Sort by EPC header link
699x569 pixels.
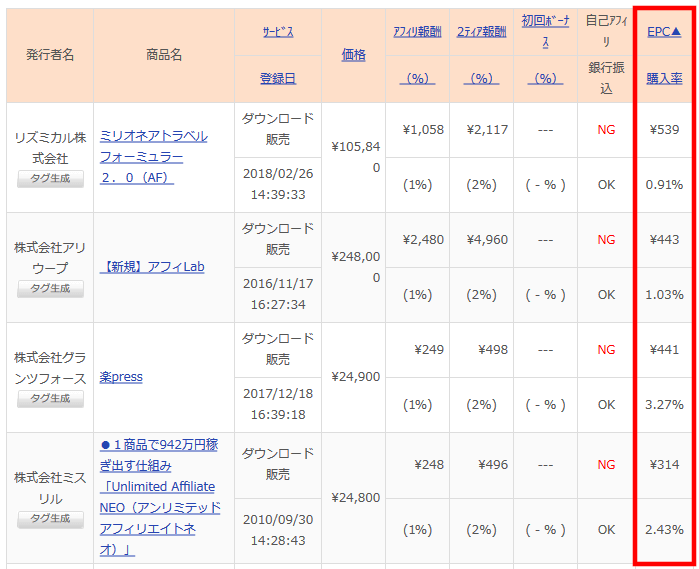[664, 32]
